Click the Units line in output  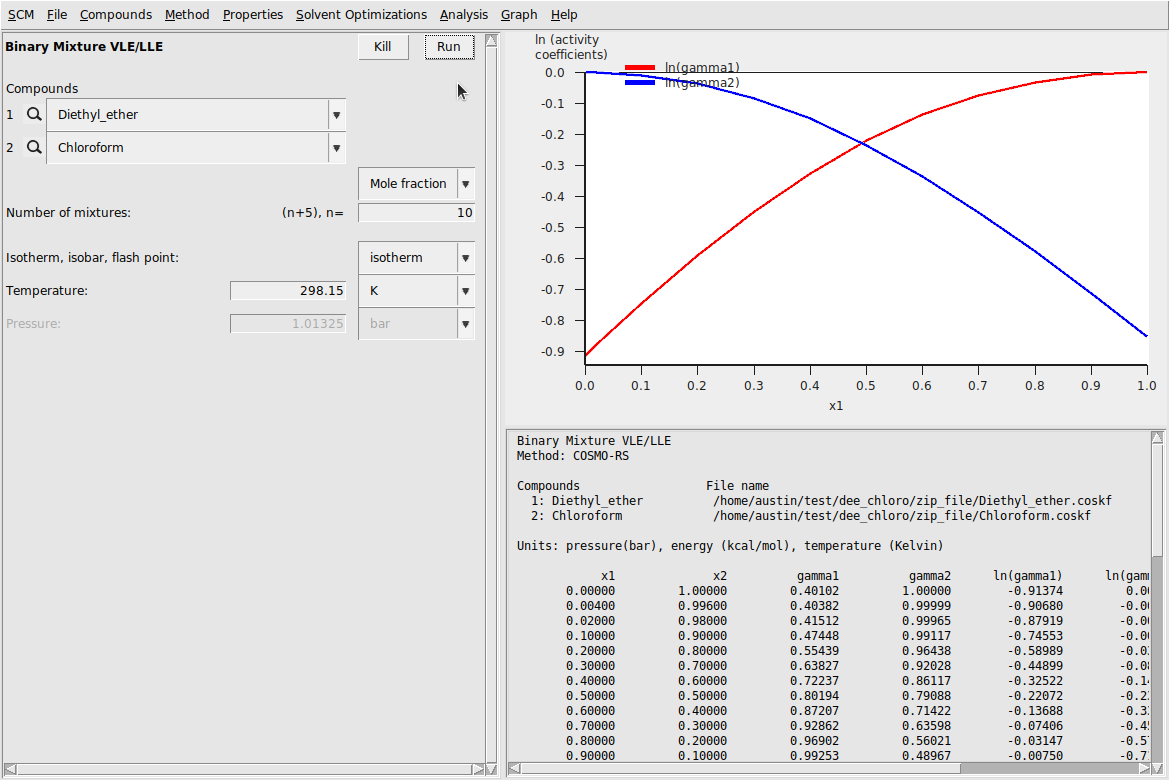point(730,546)
